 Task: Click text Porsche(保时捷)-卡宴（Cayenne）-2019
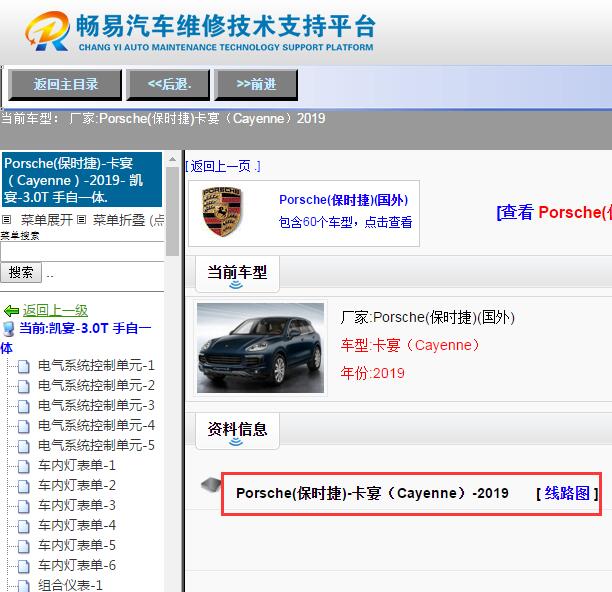(372, 493)
